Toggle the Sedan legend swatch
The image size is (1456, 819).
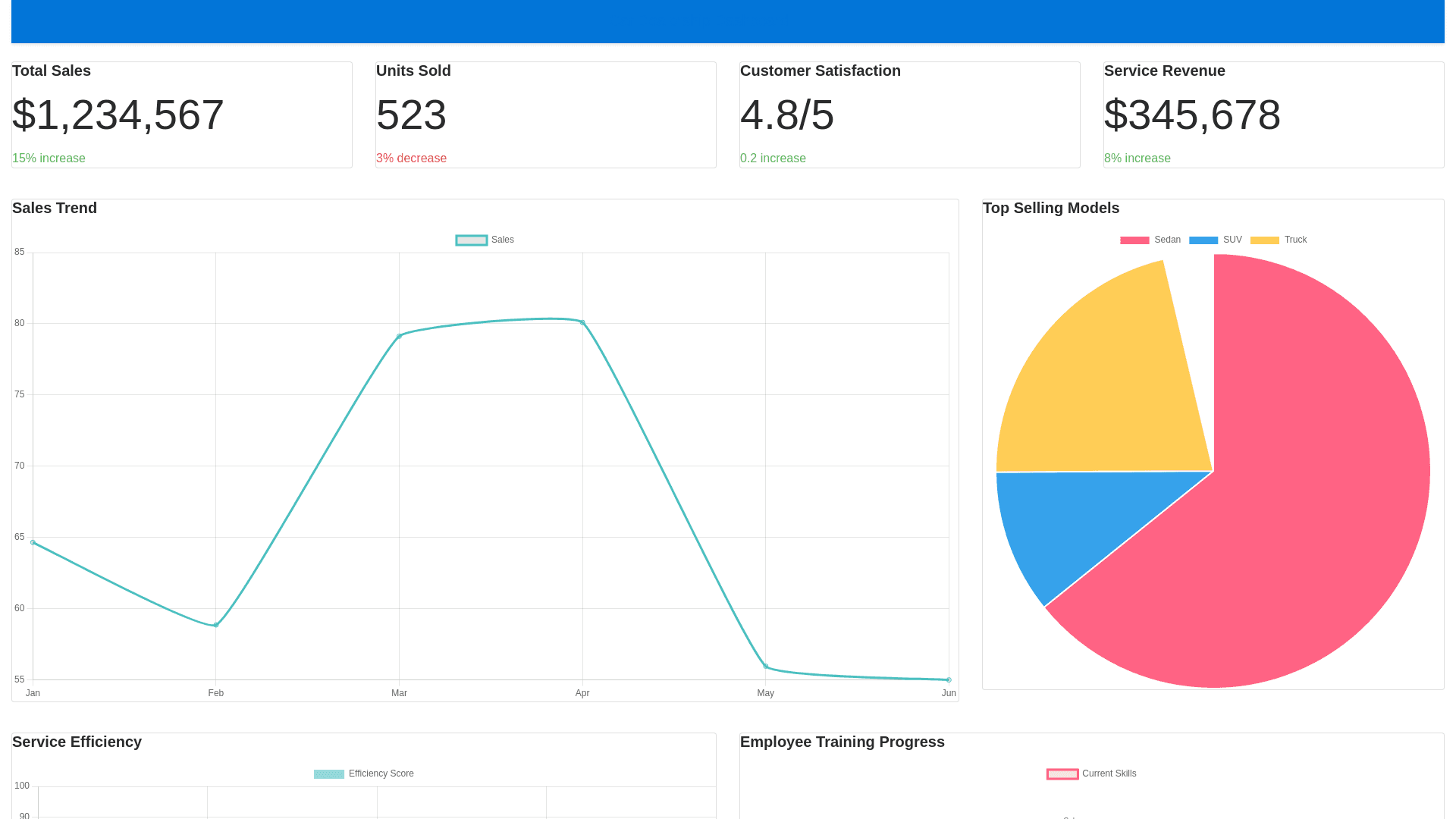coord(1134,240)
